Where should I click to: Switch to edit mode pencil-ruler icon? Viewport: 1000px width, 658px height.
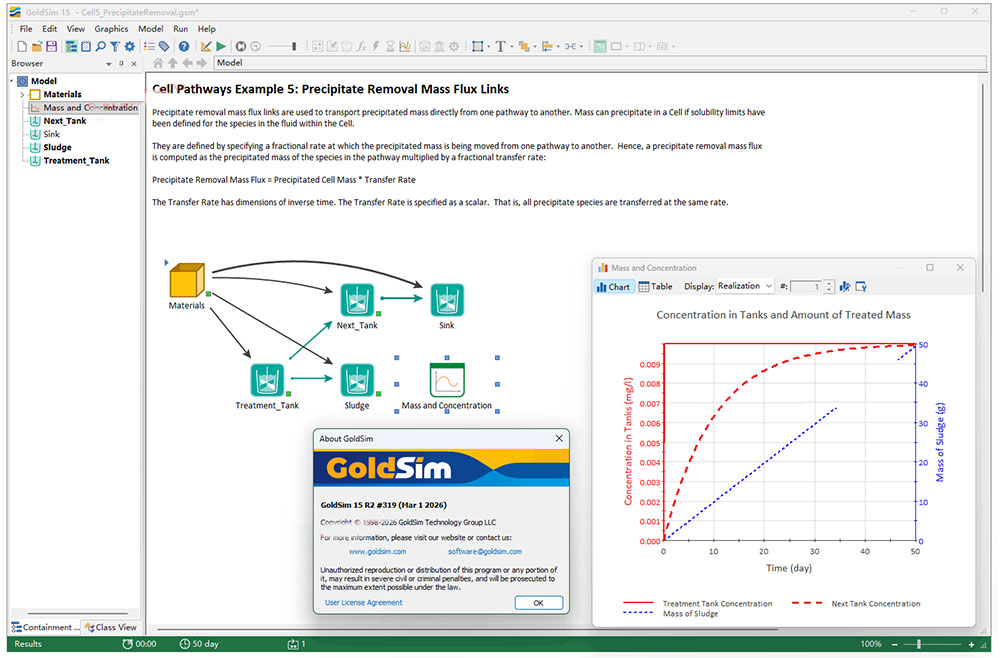[206, 46]
